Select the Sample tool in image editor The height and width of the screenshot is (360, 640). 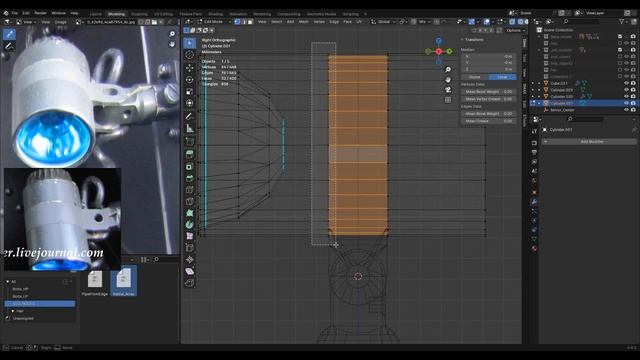tap(9, 34)
